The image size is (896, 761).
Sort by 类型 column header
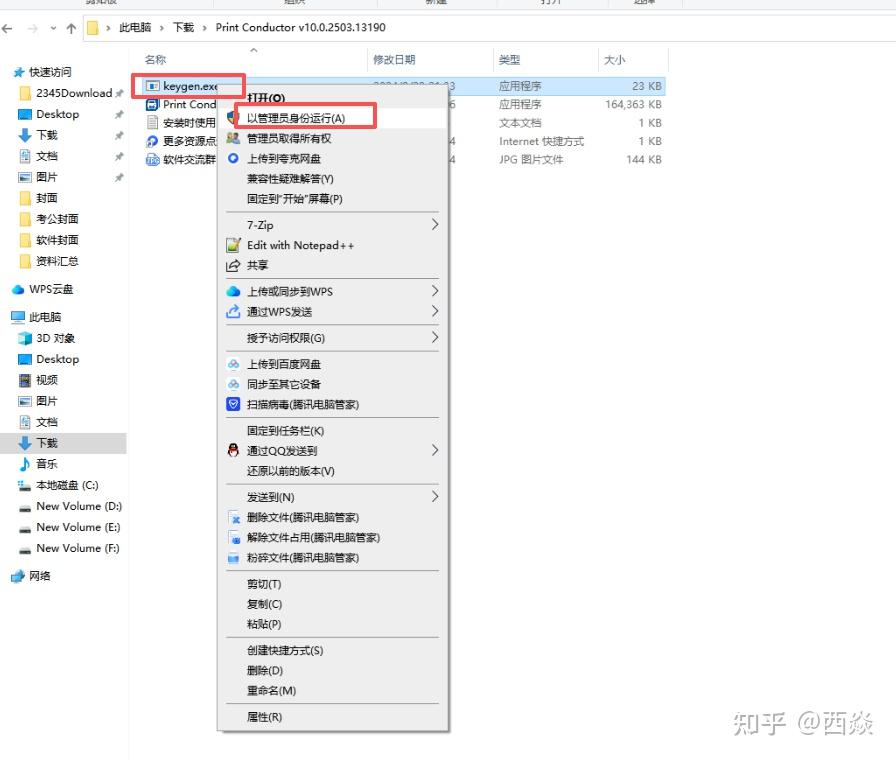point(509,59)
